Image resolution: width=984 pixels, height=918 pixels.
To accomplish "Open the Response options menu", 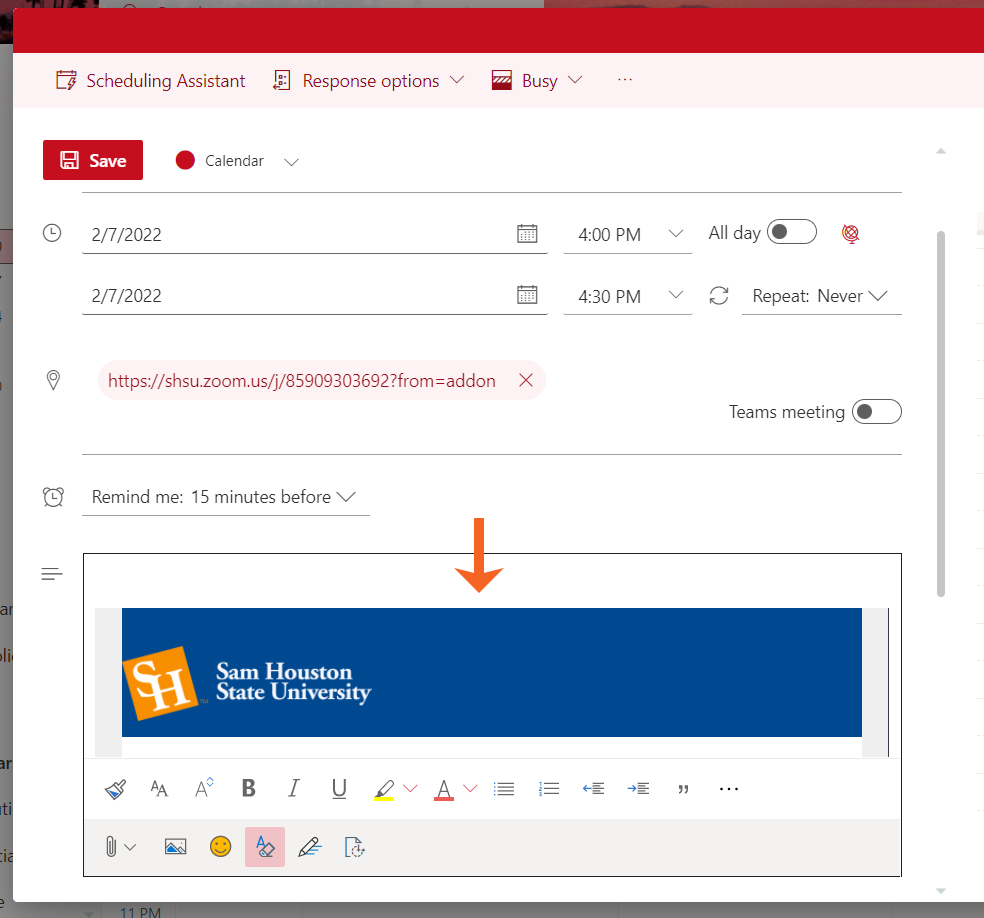I will click(x=369, y=81).
